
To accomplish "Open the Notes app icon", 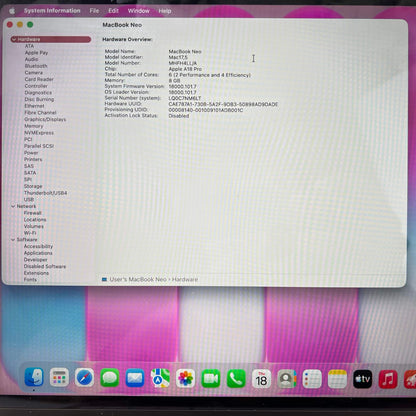I will (337, 379).
